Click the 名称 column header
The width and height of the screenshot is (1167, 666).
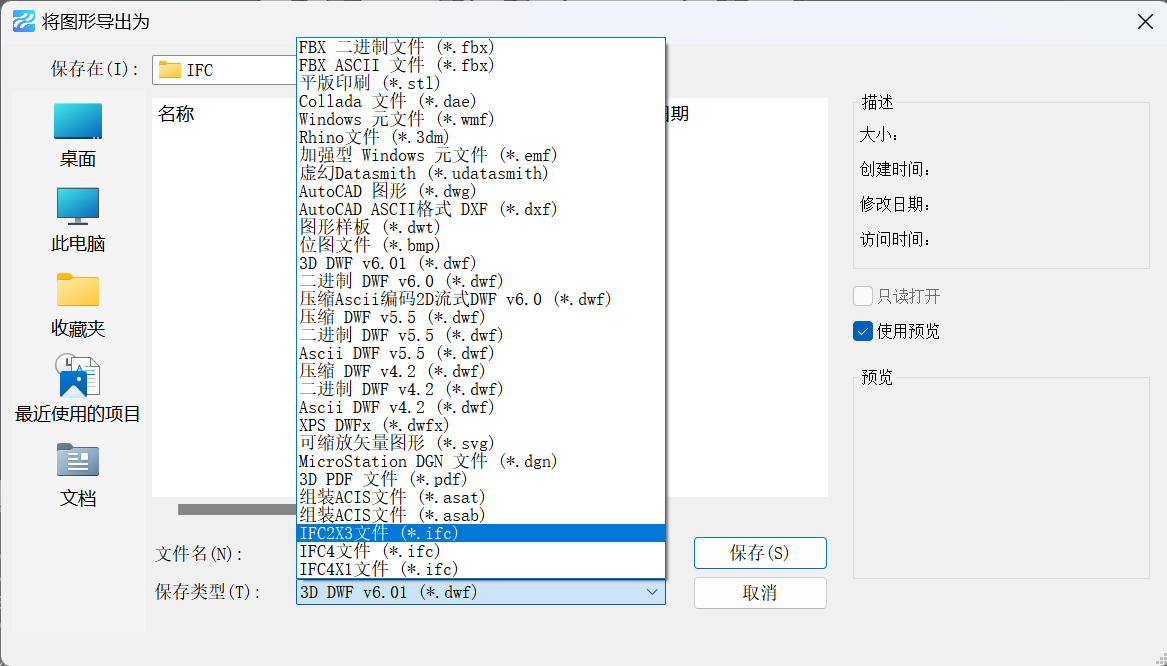tap(176, 114)
